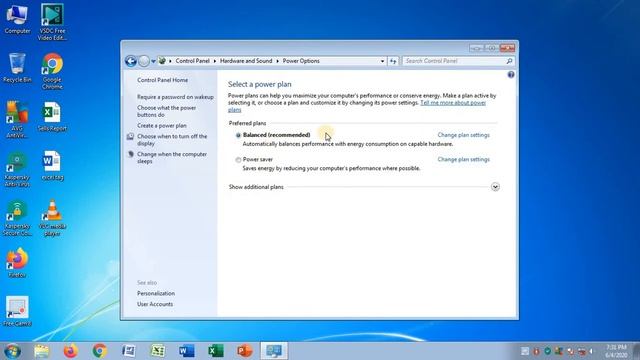Click the AVG AntiVirus desktop icon

17,120
